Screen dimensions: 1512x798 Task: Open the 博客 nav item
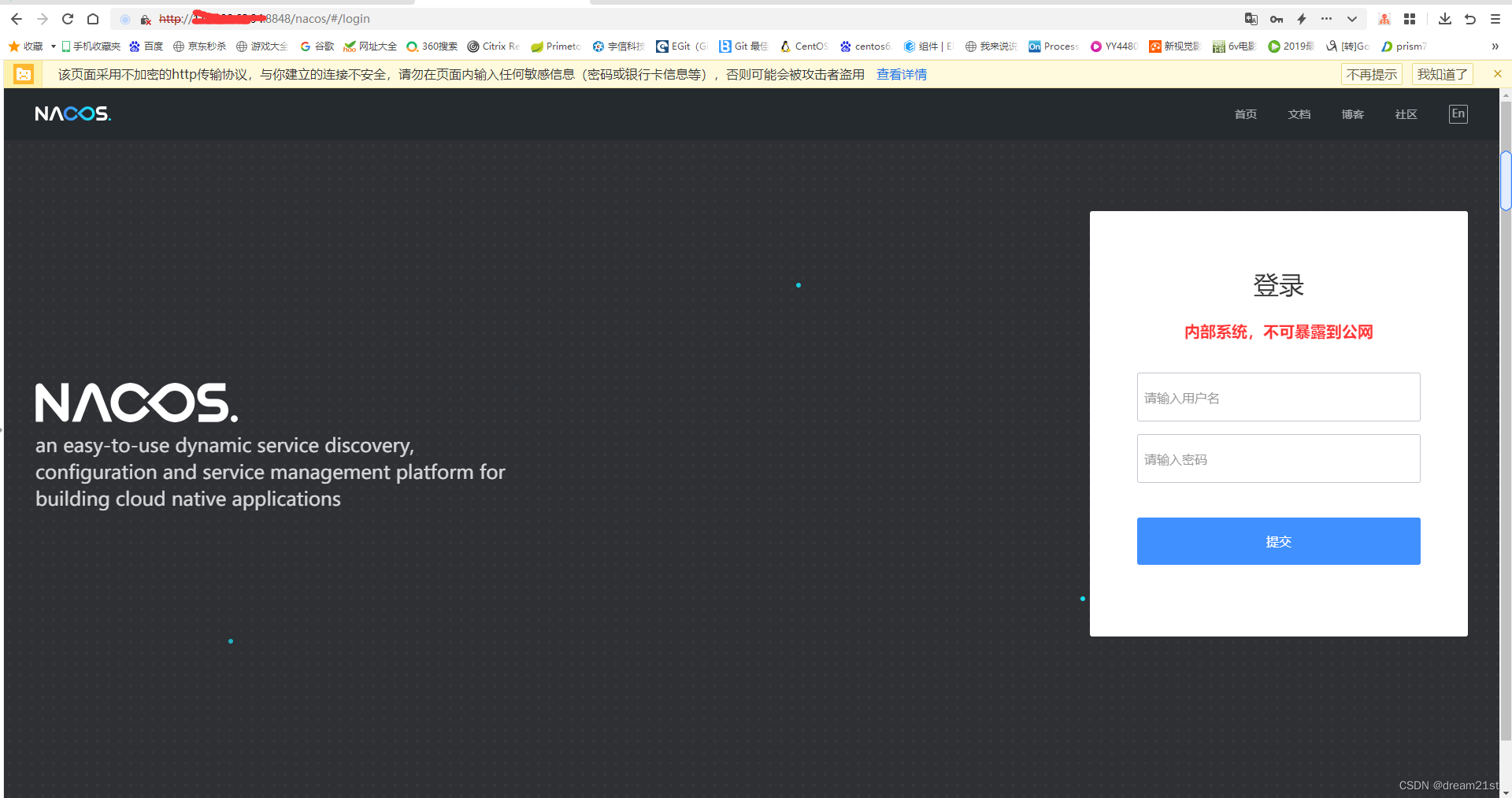pos(1353,114)
